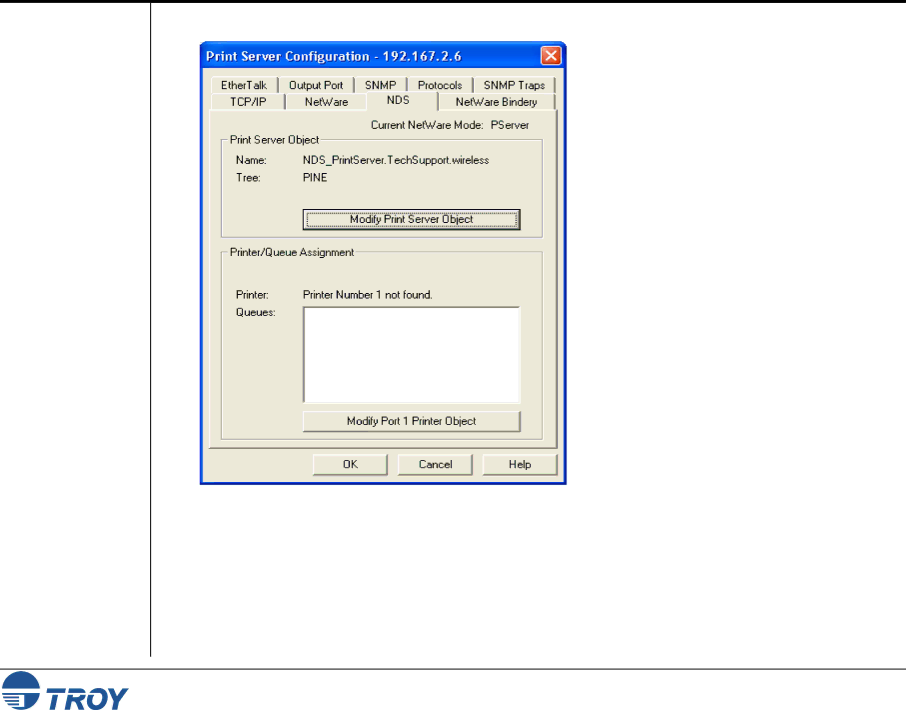Cancel the print server configuration
The height and width of the screenshot is (710, 906).
(435, 464)
